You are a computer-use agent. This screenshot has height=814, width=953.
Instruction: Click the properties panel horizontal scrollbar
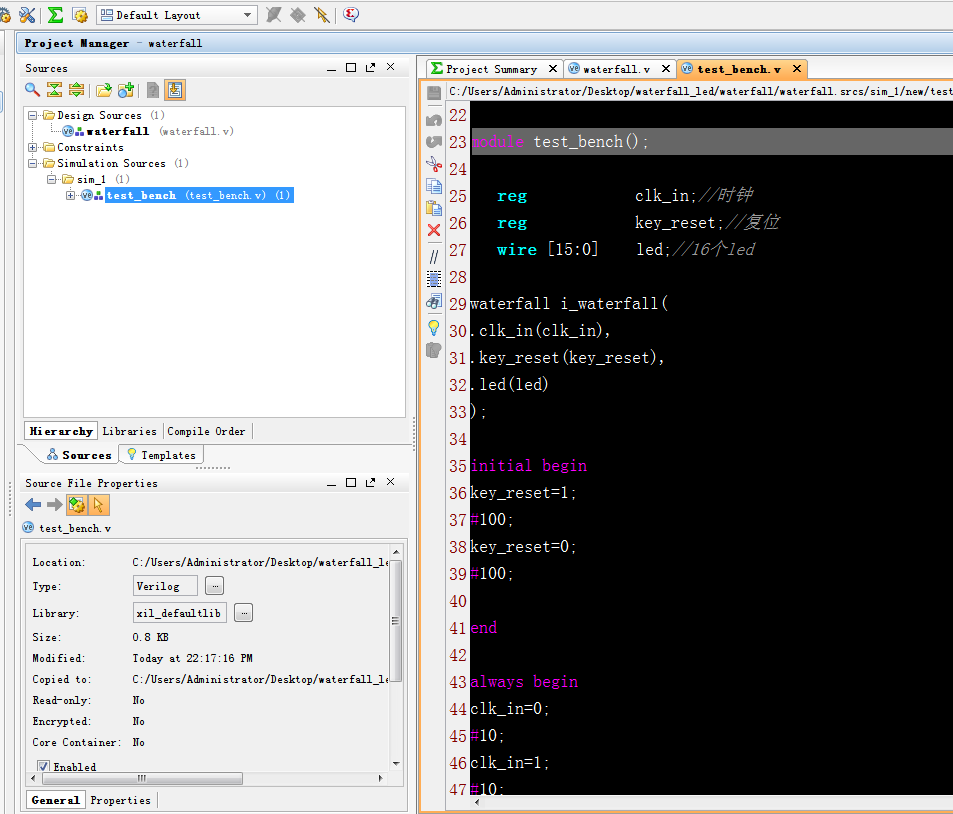142,778
